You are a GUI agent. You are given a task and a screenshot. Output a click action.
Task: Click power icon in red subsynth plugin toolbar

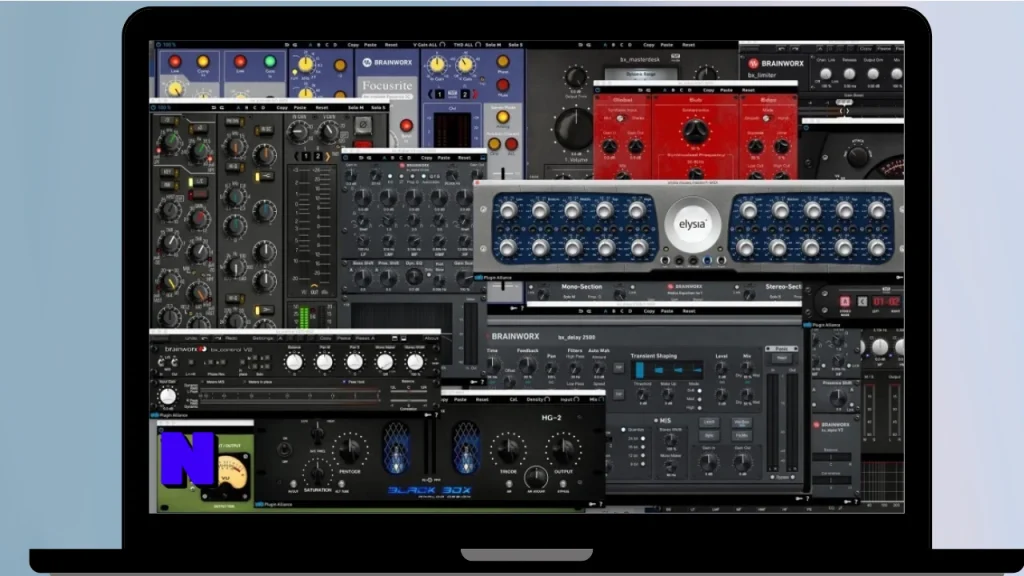598,90
